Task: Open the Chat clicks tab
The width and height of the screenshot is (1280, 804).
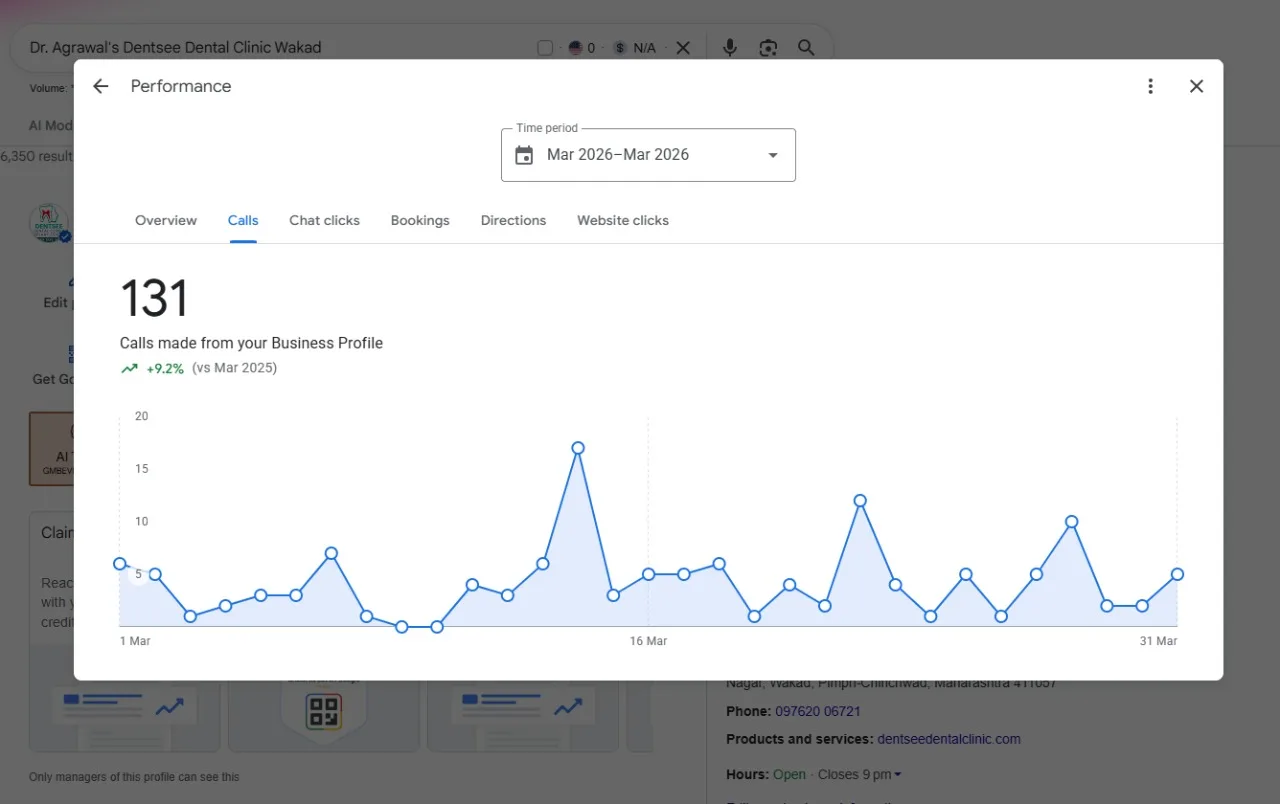Action: click(324, 220)
